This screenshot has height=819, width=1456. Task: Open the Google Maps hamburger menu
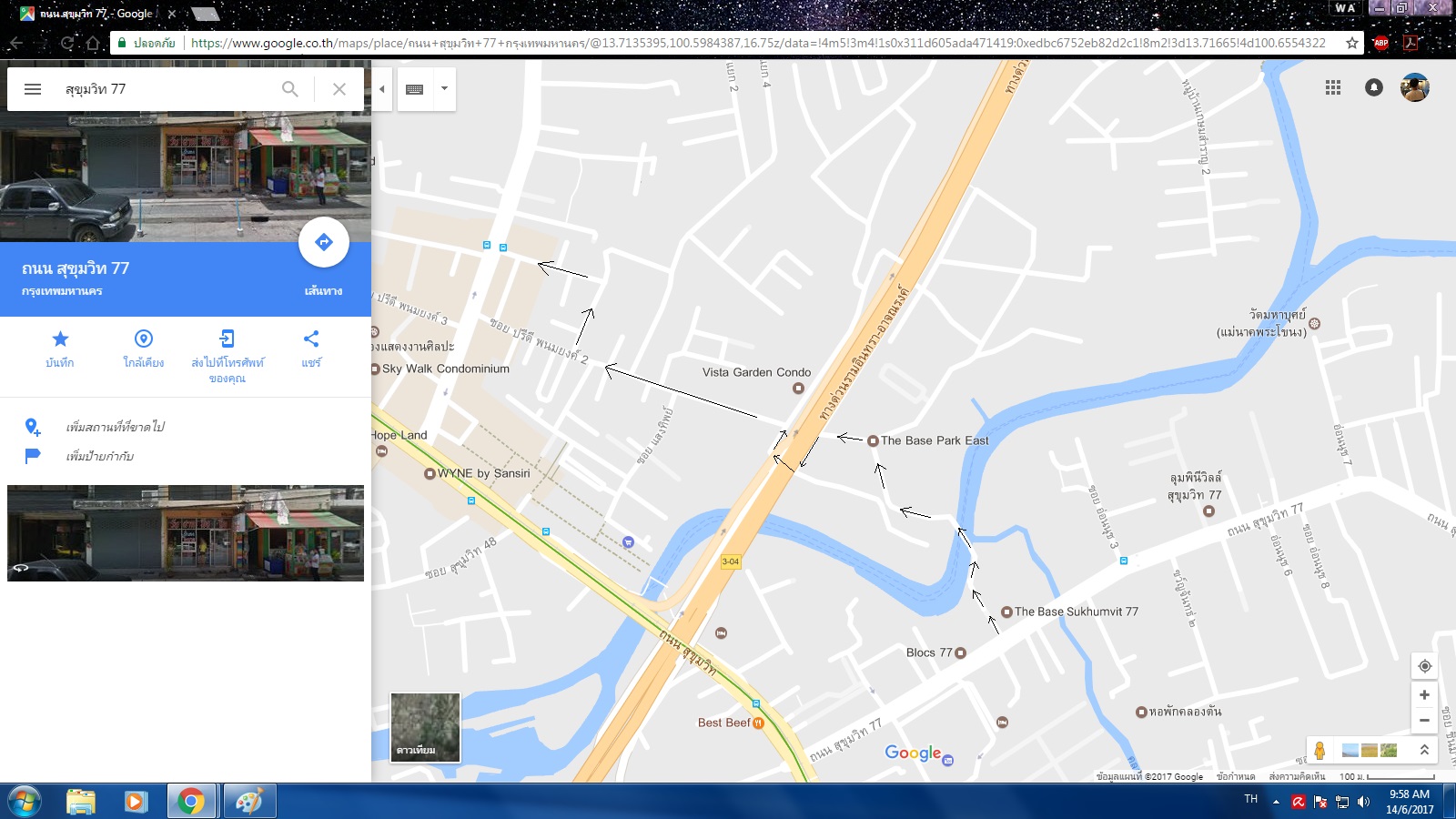33,89
